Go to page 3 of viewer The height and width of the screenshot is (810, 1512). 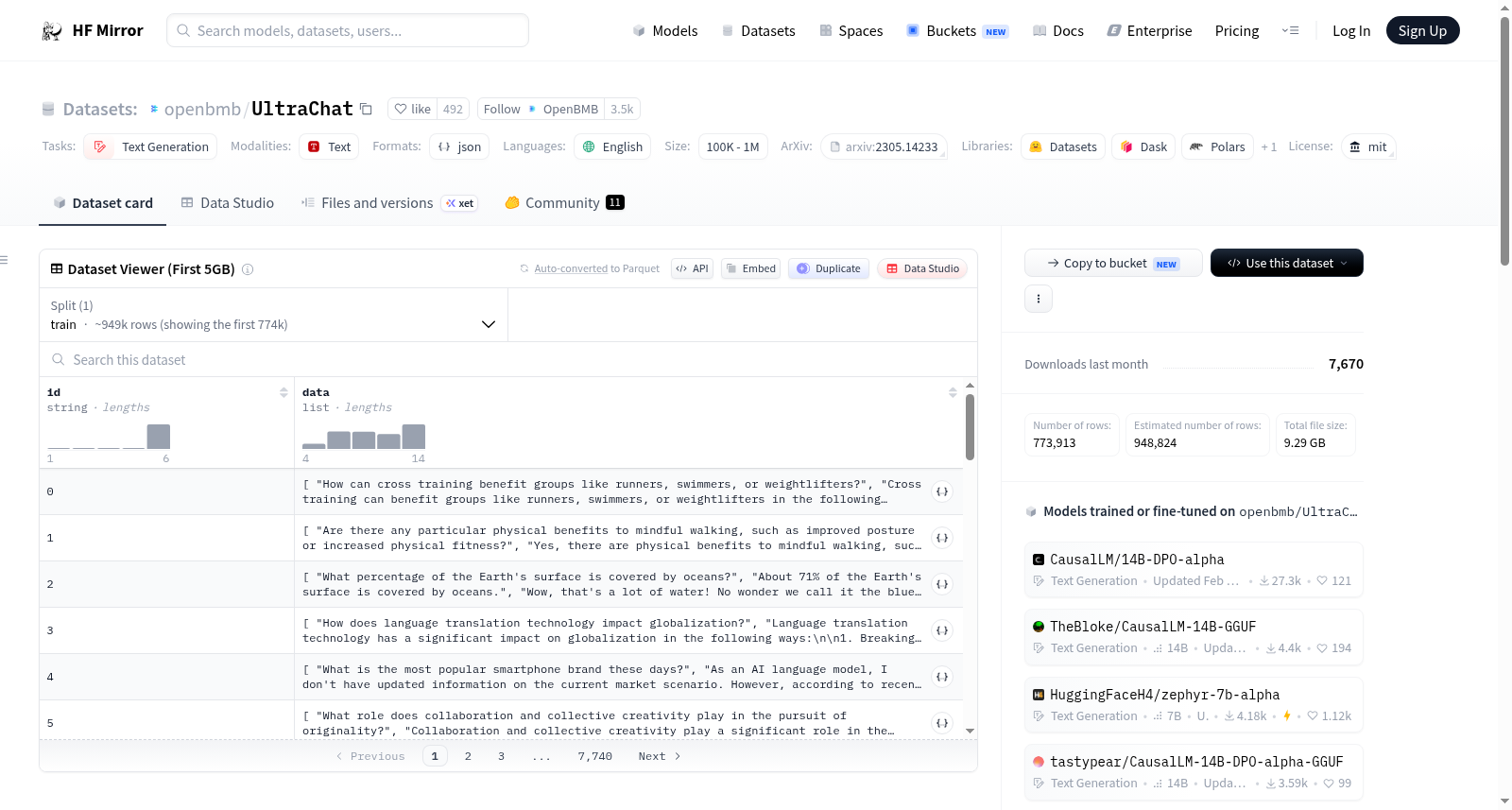[x=501, y=756]
